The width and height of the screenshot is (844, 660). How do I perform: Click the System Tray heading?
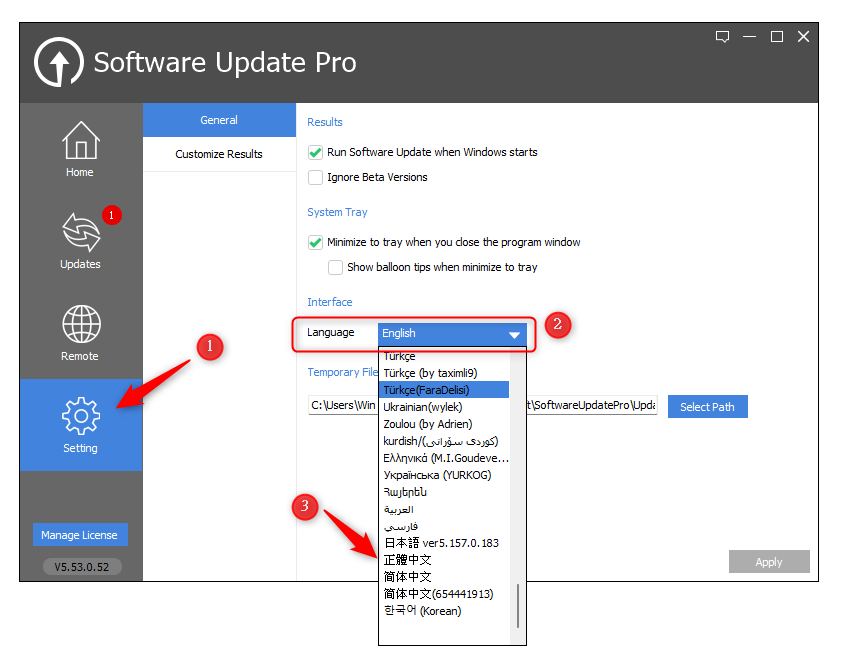point(337,212)
